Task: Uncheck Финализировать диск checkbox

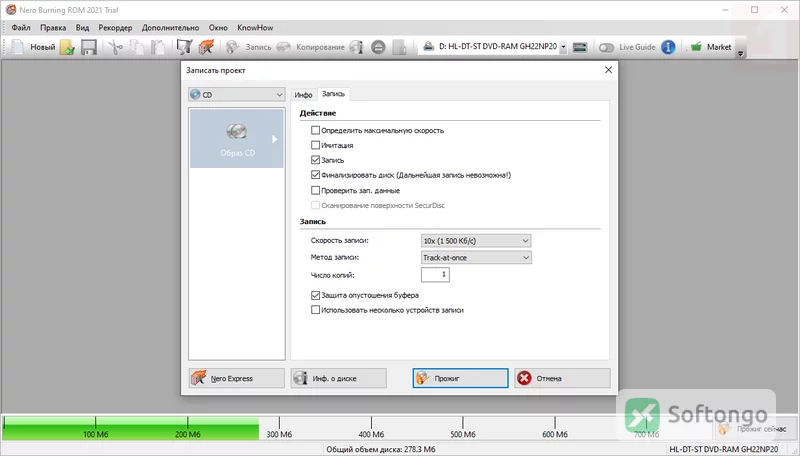Action: click(x=315, y=175)
